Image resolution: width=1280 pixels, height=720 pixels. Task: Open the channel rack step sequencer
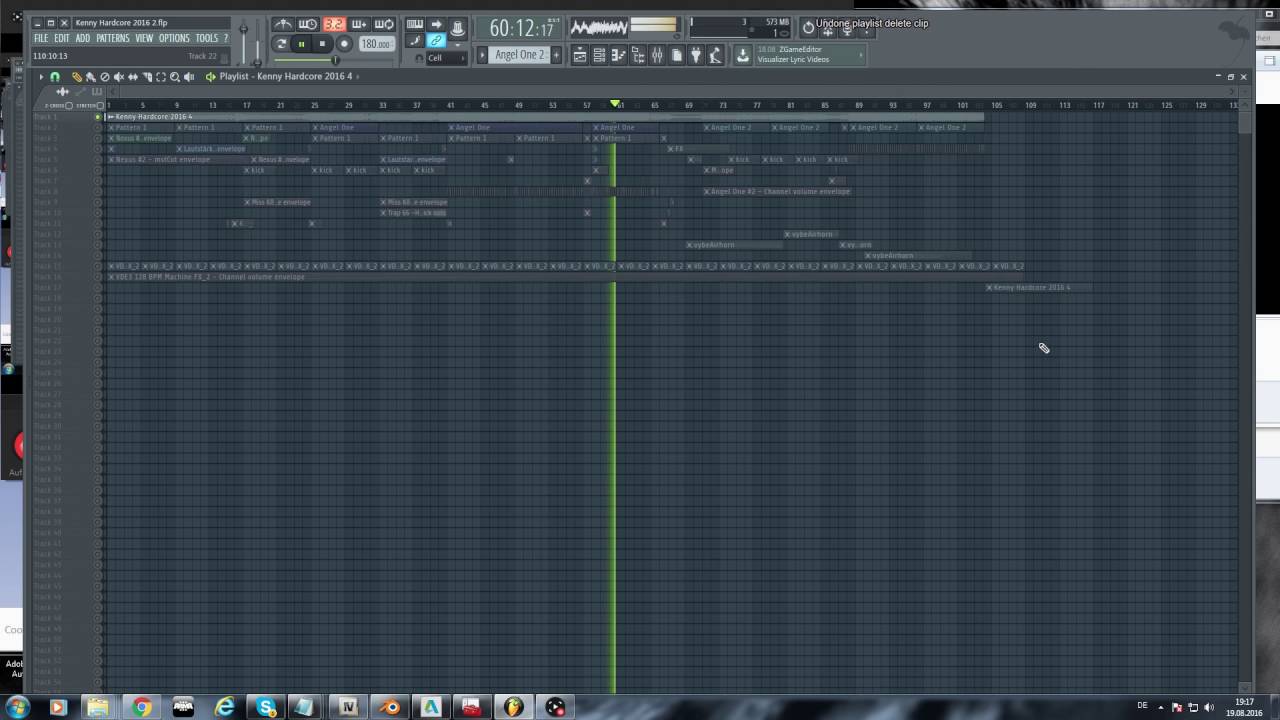[599, 55]
